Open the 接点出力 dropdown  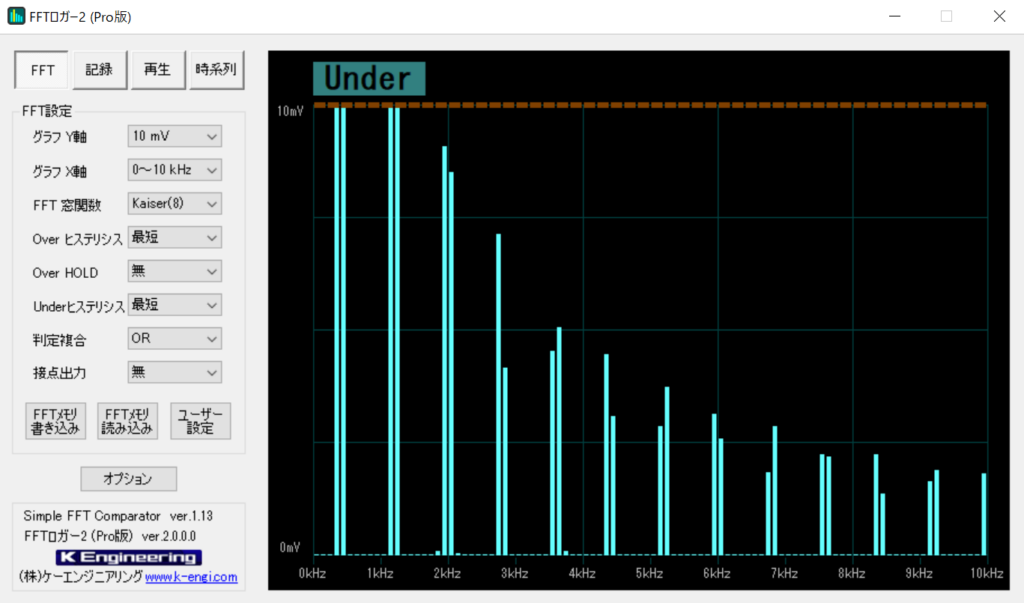click(x=175, y=372)
